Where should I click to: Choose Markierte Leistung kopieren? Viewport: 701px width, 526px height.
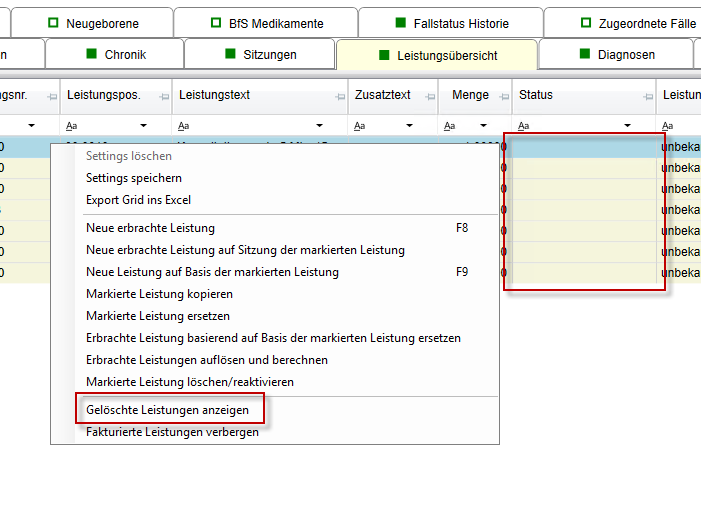coord(286,294)
